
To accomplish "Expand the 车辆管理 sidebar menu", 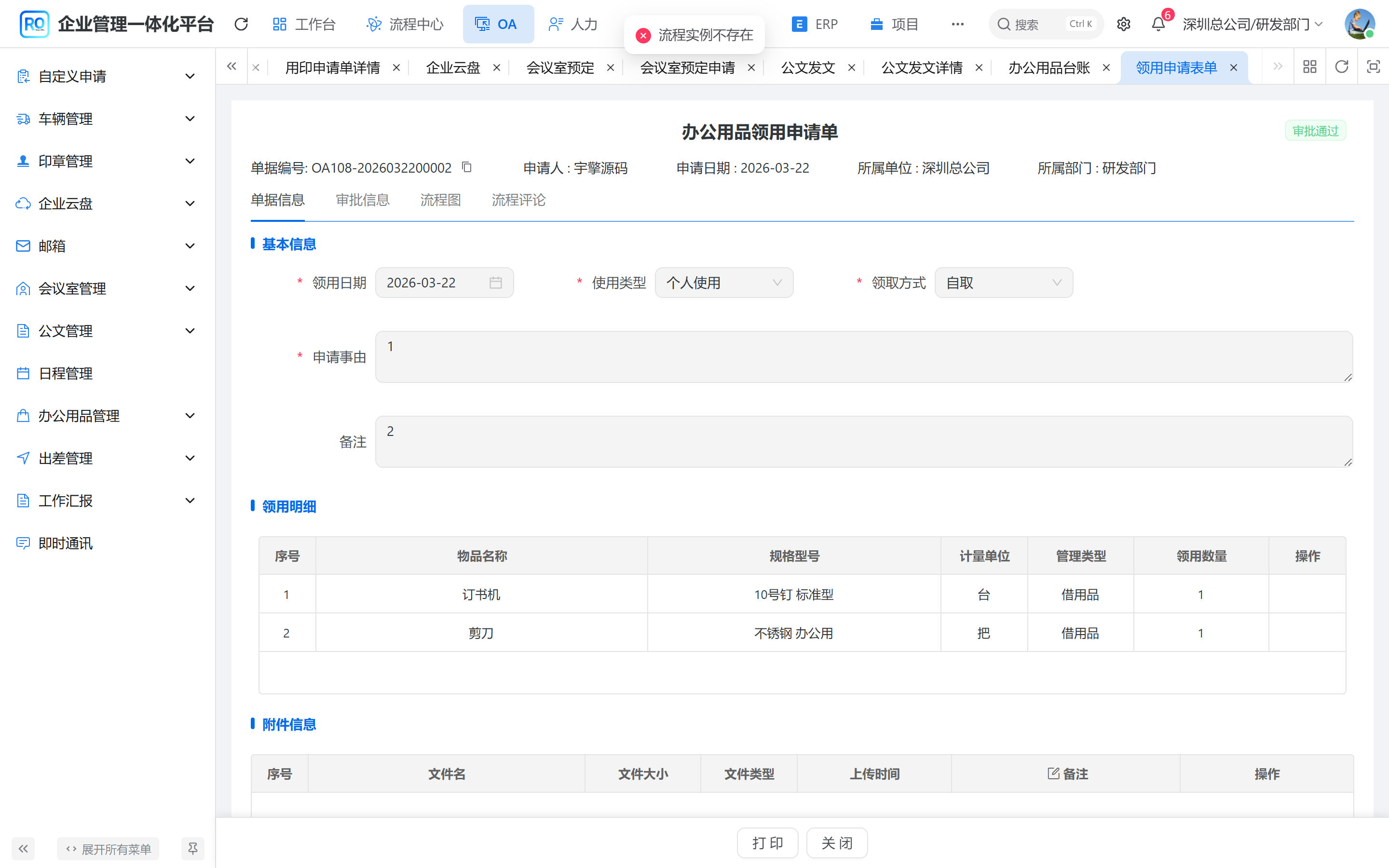I will (108, 119).
